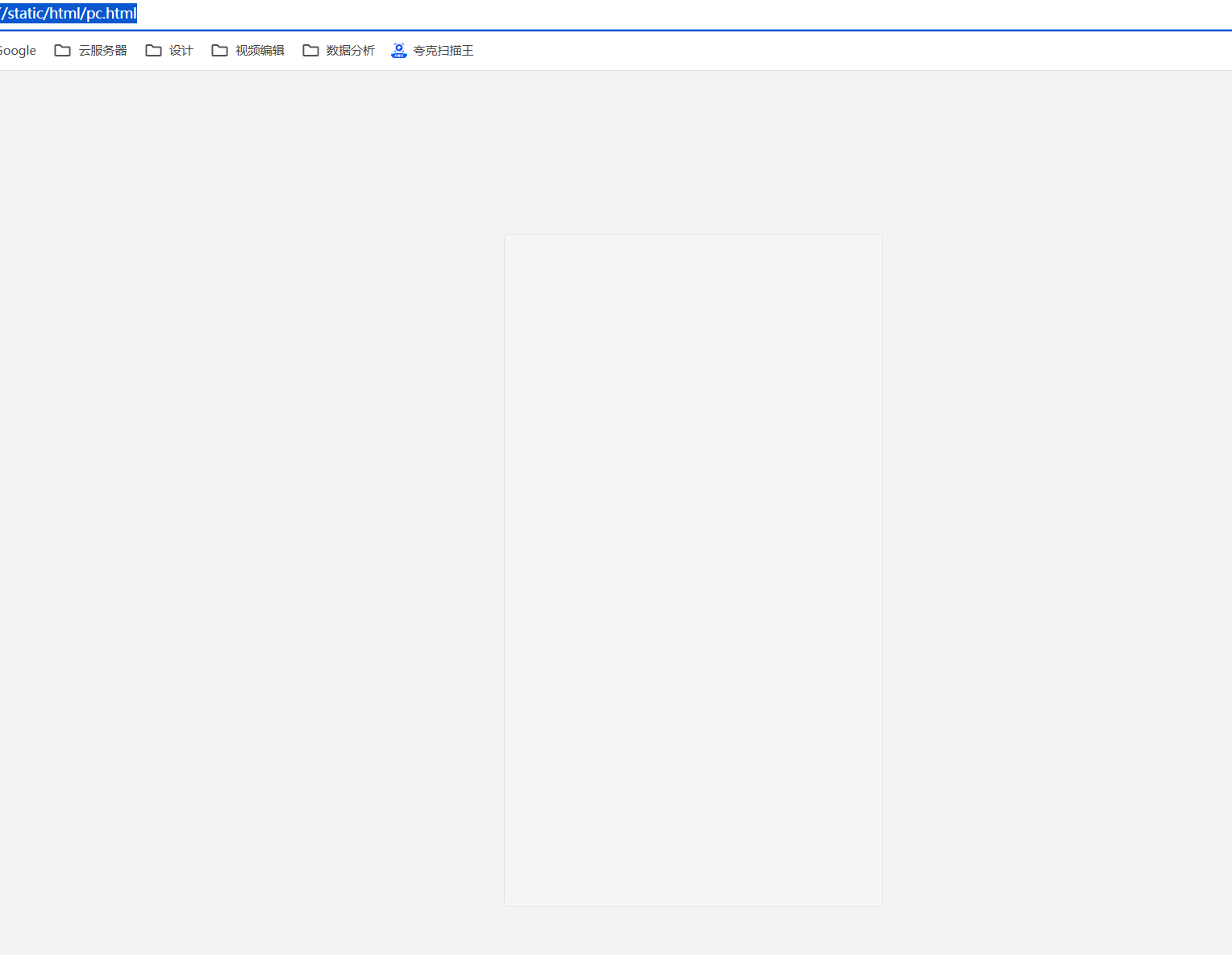Click empty bookmarks bar space after 夸克扫描王
1232x955 pixels.
tap(806, 51)
